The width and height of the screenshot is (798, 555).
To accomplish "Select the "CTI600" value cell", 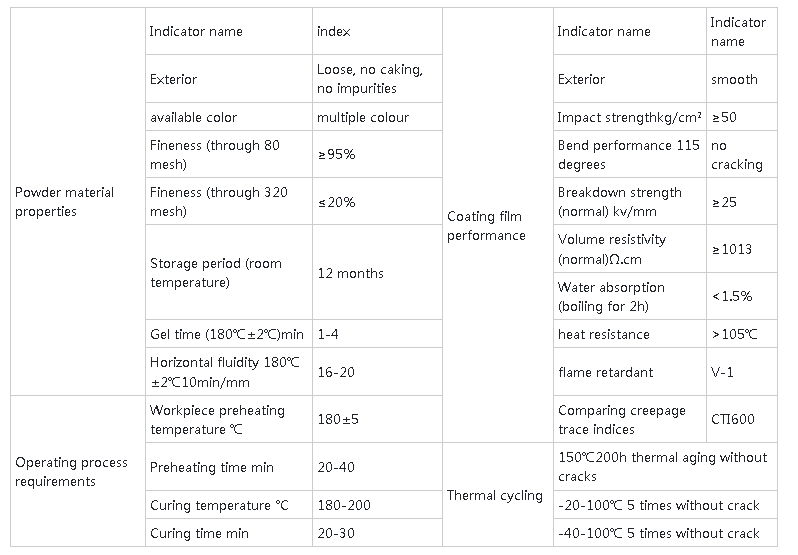I will coord(732,420).
